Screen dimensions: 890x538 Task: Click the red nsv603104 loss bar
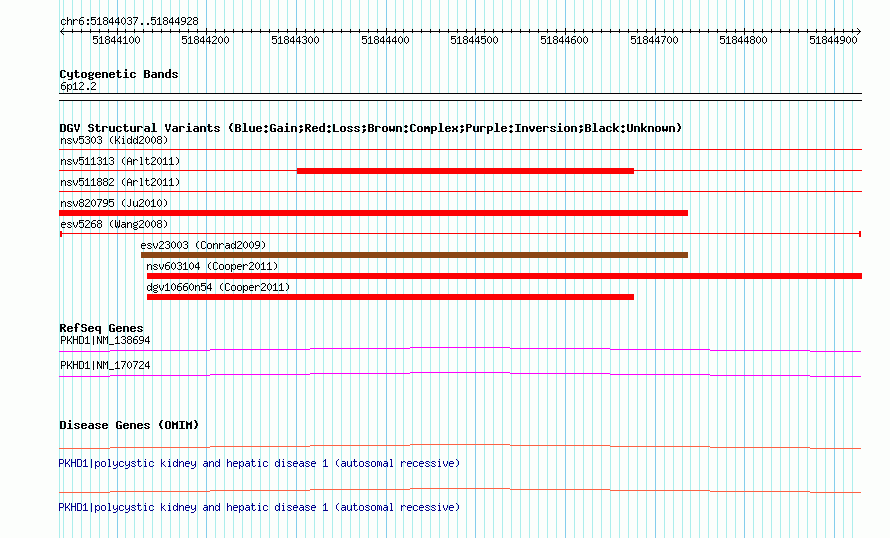coord(504,276)
